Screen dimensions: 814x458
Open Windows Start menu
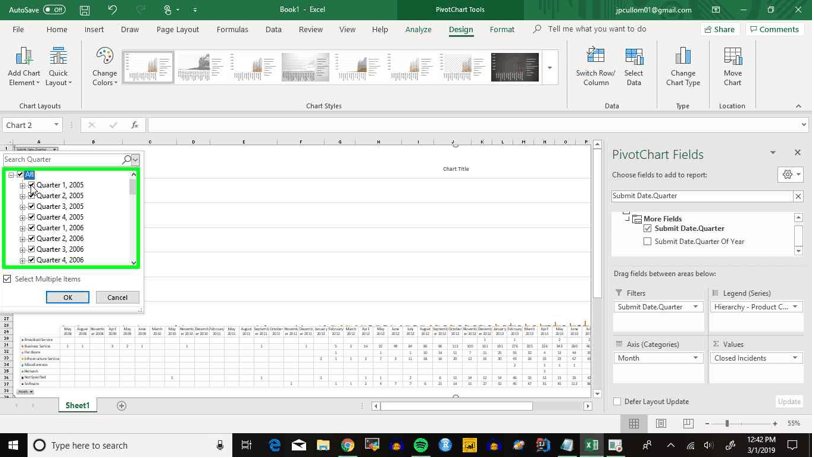[13, 445]
